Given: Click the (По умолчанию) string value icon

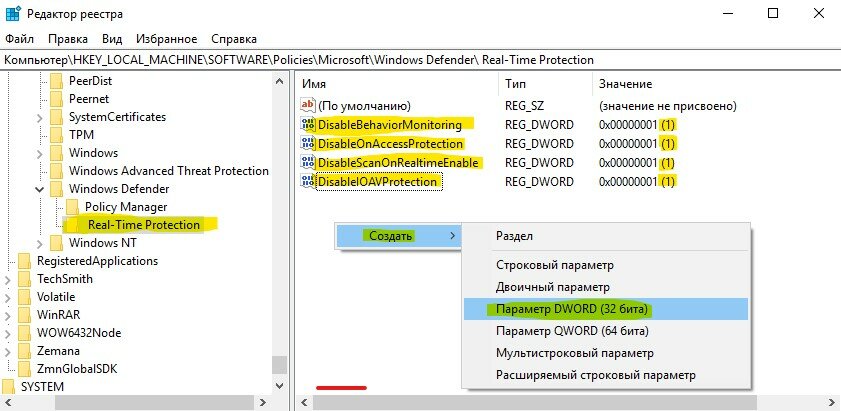Looking at the screenshot, I should 308,106.
